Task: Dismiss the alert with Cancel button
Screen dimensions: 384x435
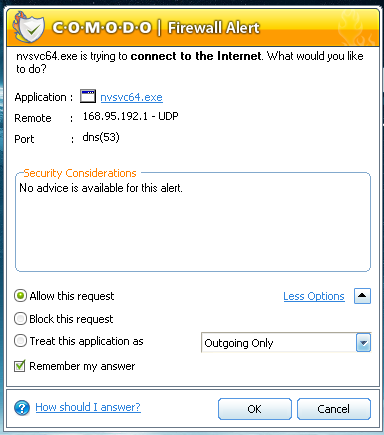Action: [x=334, y=409]
